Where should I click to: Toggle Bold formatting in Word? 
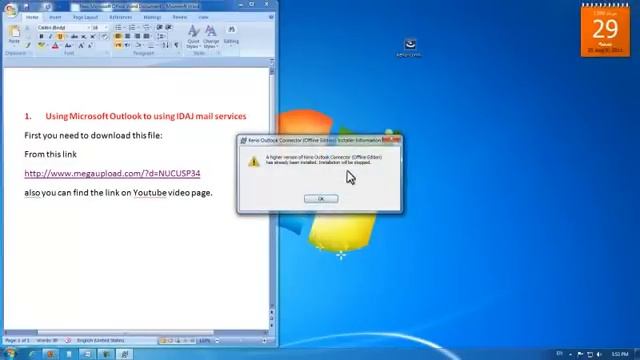[41, 36]
